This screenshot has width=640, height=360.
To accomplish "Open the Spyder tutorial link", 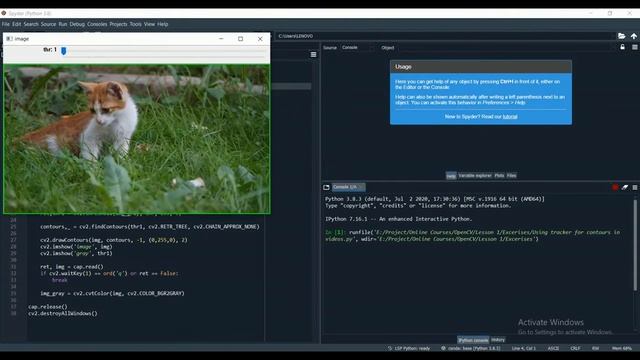I will 510,117.
